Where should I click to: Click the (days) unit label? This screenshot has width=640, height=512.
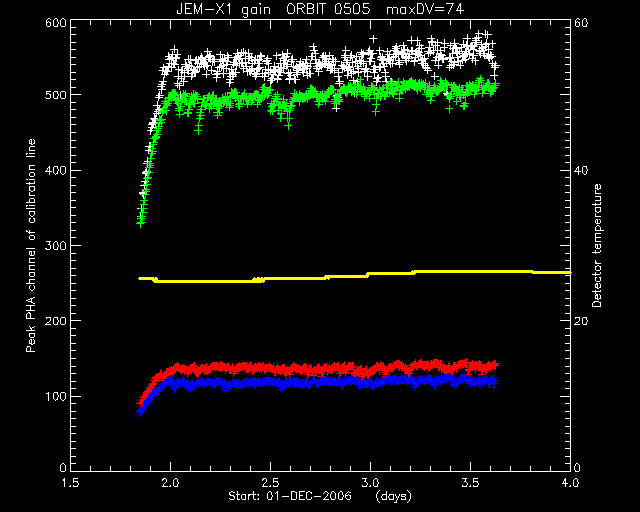click(x=393, y=496)
